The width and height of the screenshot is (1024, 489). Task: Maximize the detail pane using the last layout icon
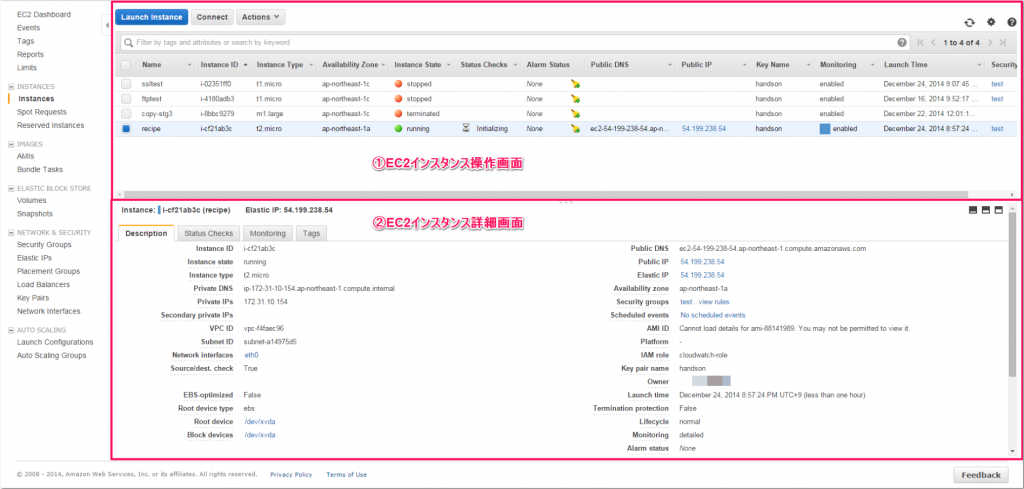coord(999,210)
